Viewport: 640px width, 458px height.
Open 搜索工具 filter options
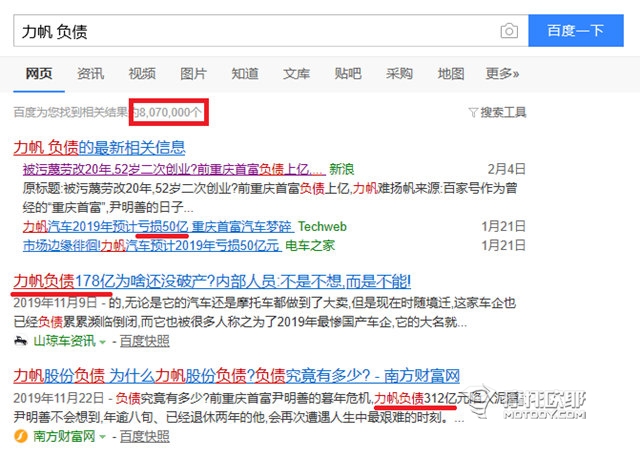coord(503,112)
